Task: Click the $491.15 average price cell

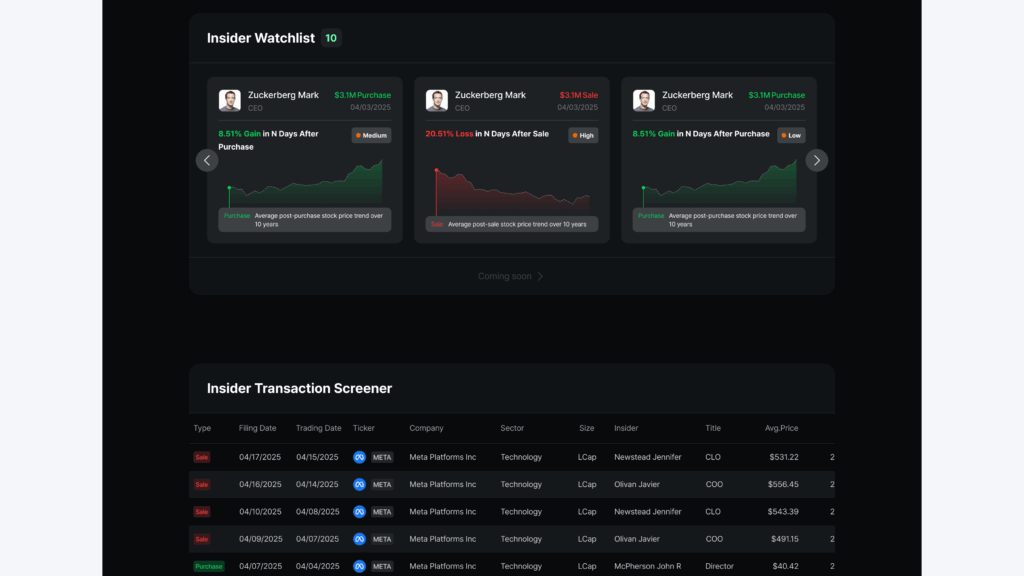Action: click(x=784, y=539)
